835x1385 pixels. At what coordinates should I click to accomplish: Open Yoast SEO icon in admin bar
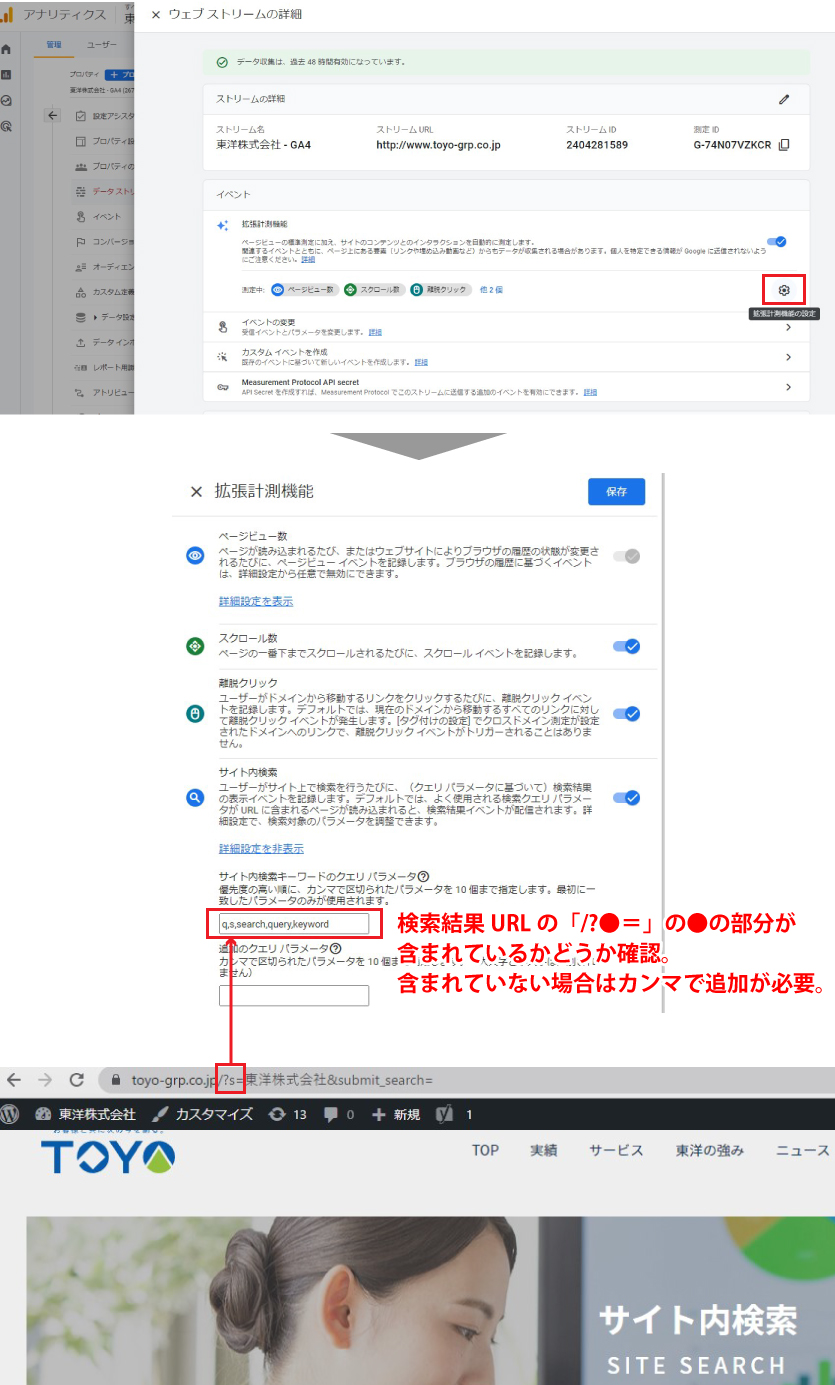pyautogui.click(x=446, y=1113)
